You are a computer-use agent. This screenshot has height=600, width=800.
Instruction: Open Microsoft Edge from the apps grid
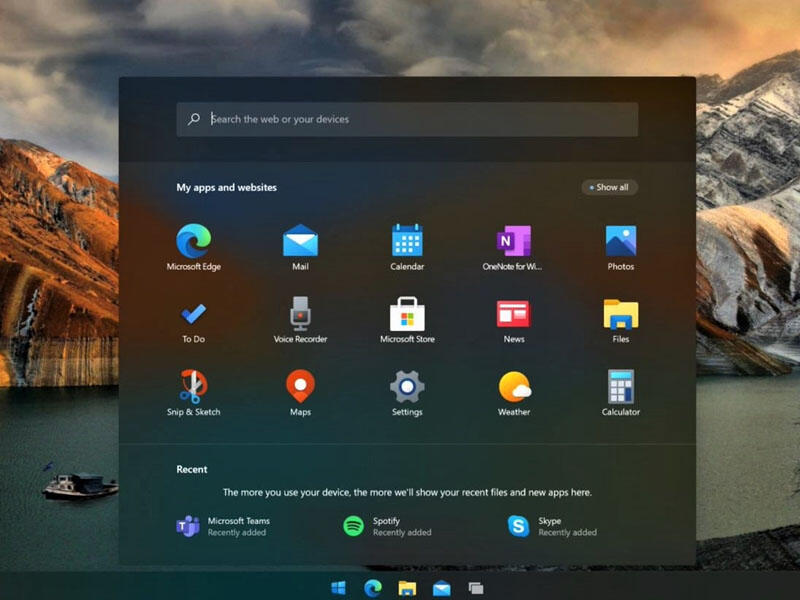pyautogui.click(x=193, y=242)
